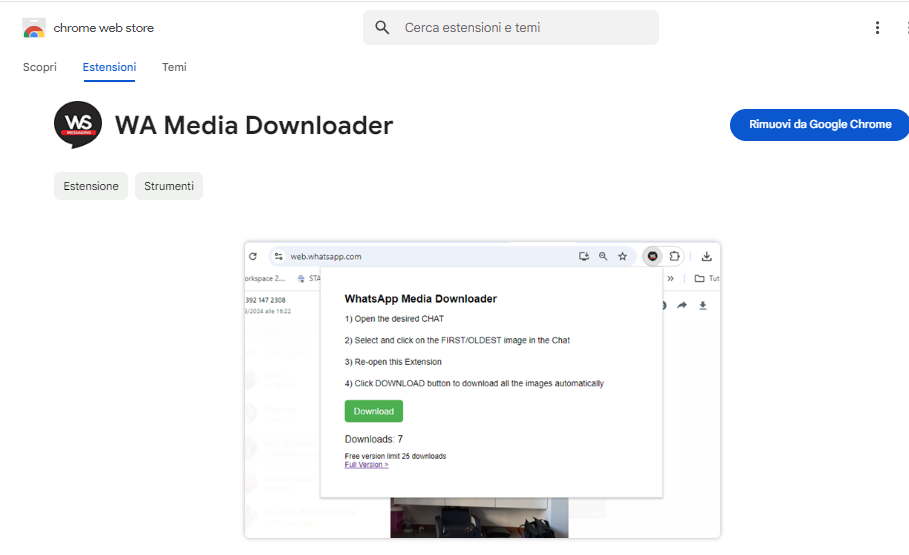The image size is (909, 555).
Task: Click the photo thumbnail below the popup
Action: coord(479,518)
